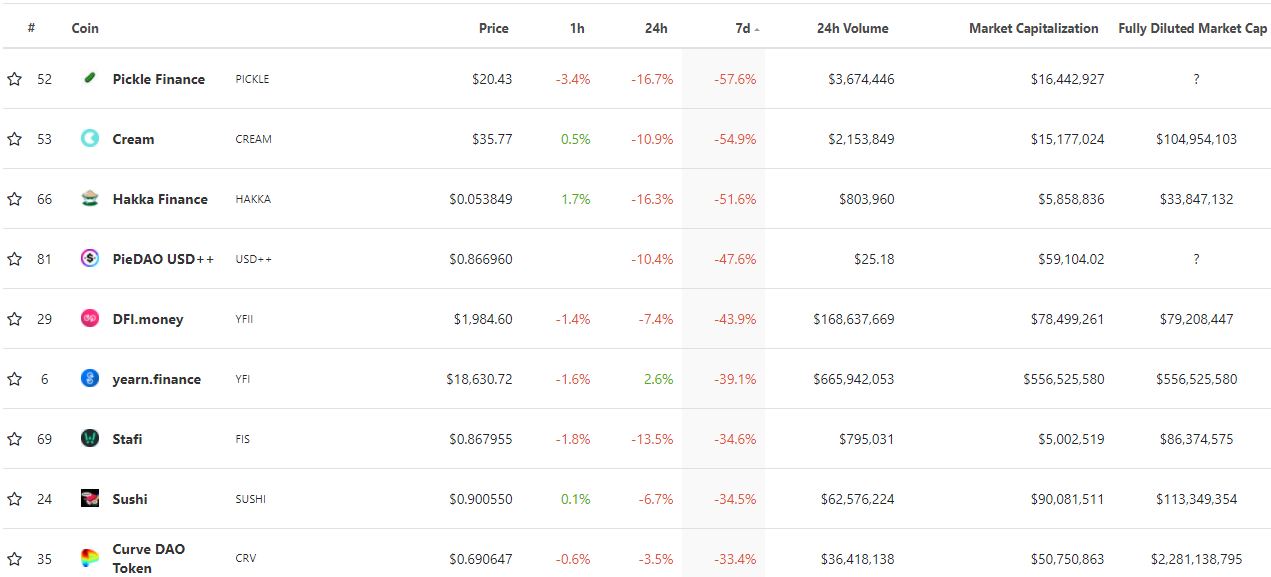The width and height of the screenshot is (1271, 577).
Task: Sort by Fully Diluted Market Cap header
Action: (1192, 28)
